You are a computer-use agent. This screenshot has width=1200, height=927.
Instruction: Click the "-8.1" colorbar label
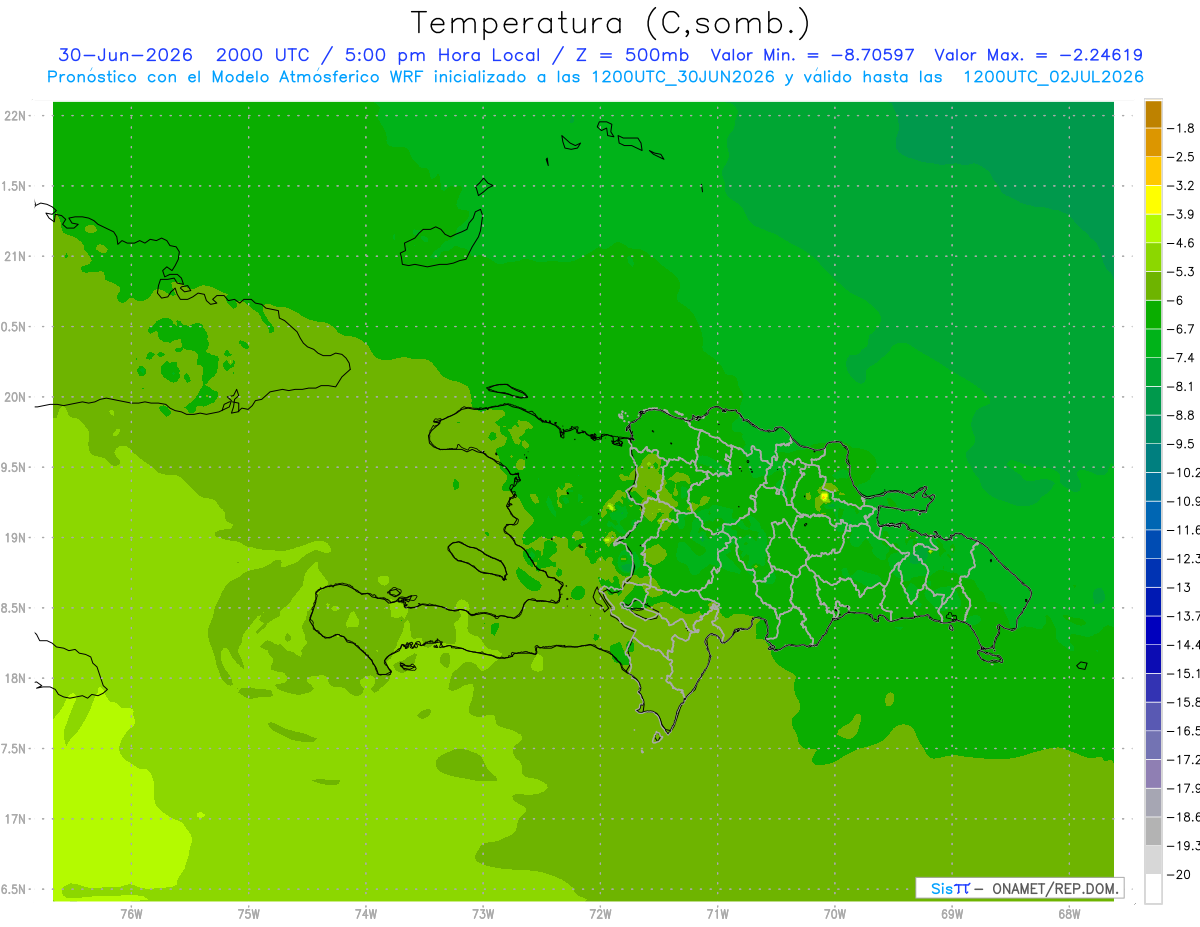coord(1182,386)
